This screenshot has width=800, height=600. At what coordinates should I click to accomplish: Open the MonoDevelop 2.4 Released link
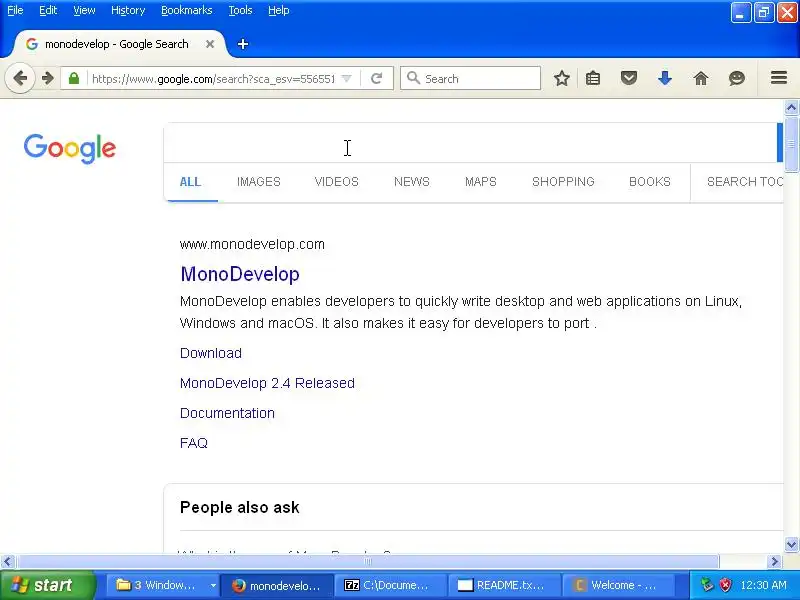coord(267,383)
